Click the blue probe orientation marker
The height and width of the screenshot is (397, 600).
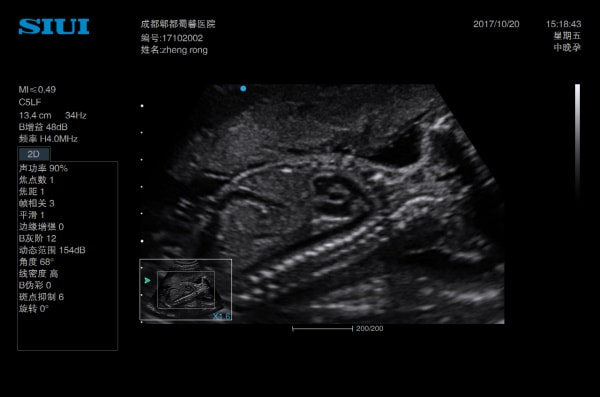(243, 88)
